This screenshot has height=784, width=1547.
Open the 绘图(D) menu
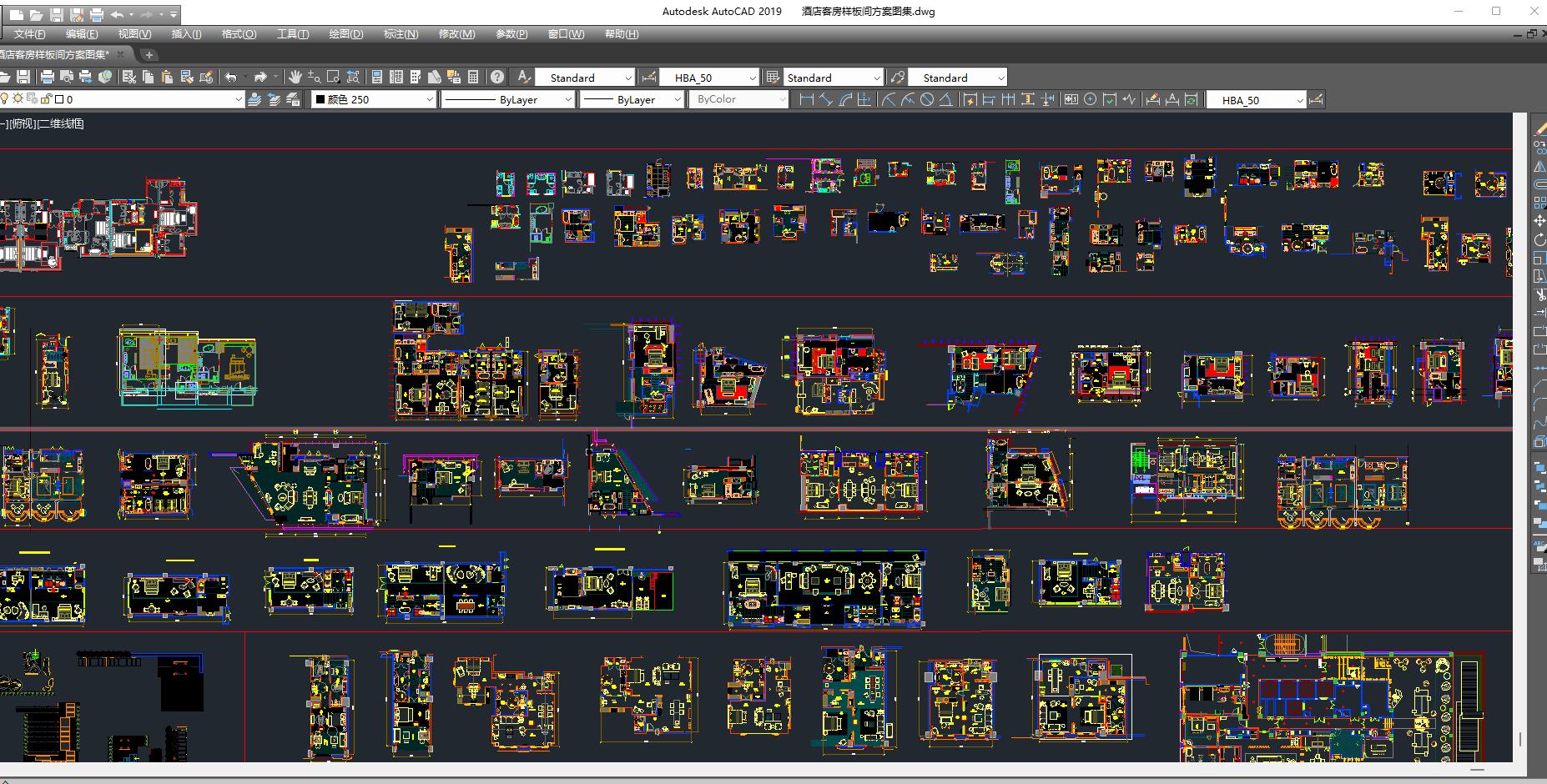pyautogui.click(x=345, y=34)
